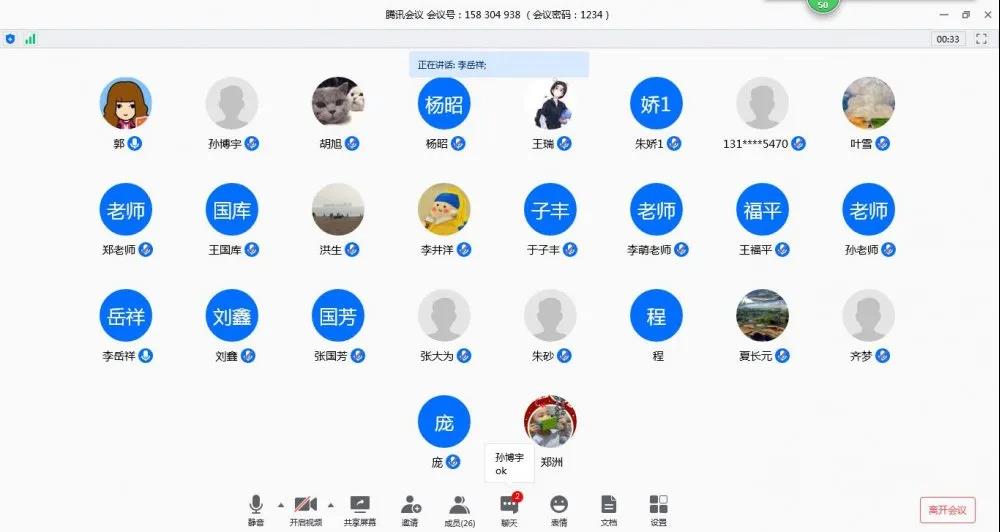Open the invite (邀请) option
Viewport: 1000px width, 532px height.
410,506
